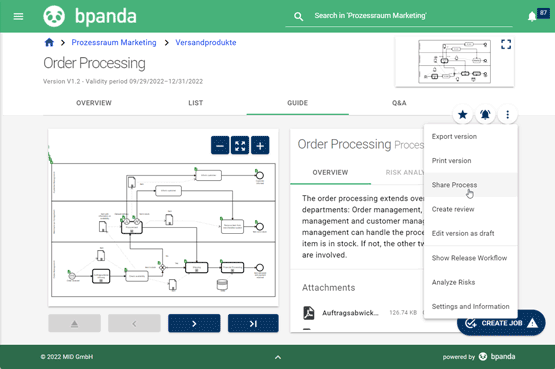
Task: Expand the diagram preview to fullscreen
Action: pos(506,44)
